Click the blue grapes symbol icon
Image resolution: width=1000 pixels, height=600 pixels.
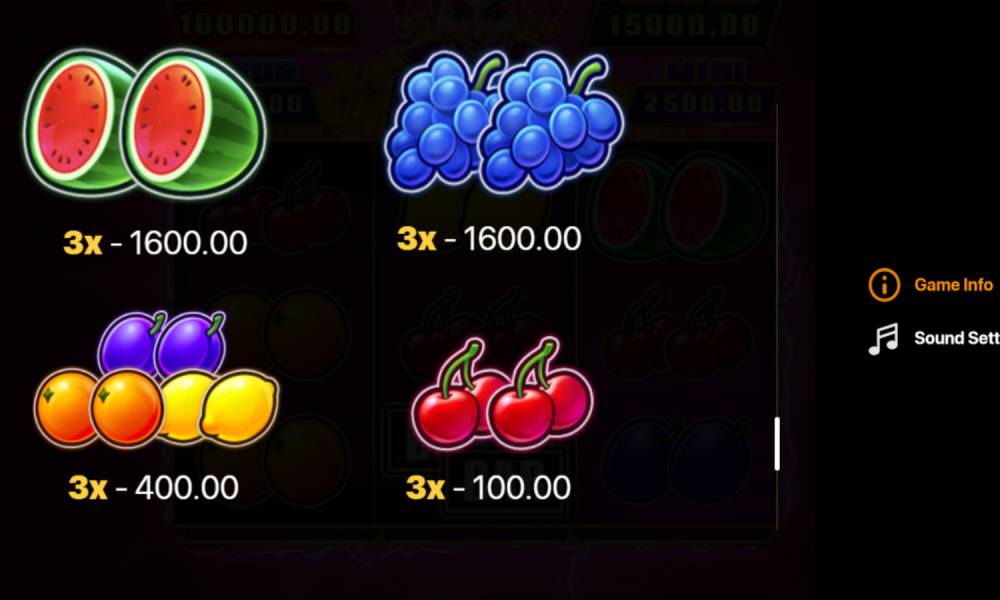[x=504, y=122]
